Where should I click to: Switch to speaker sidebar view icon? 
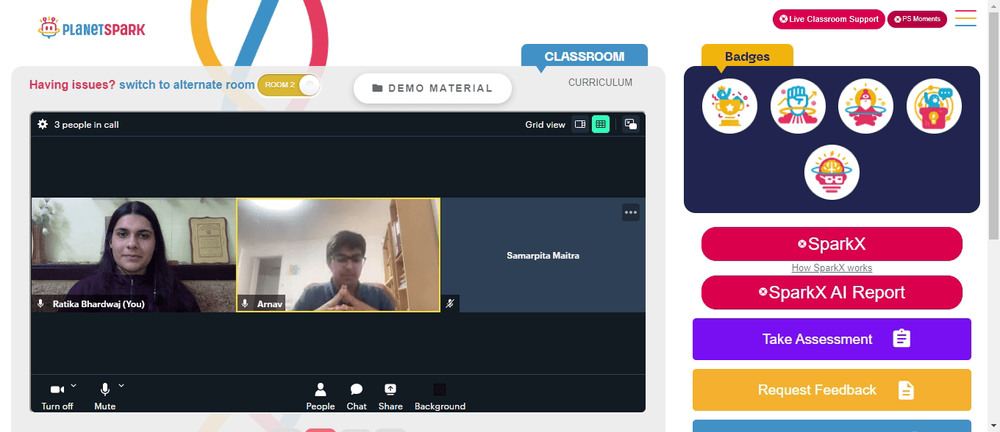(580, 124)
